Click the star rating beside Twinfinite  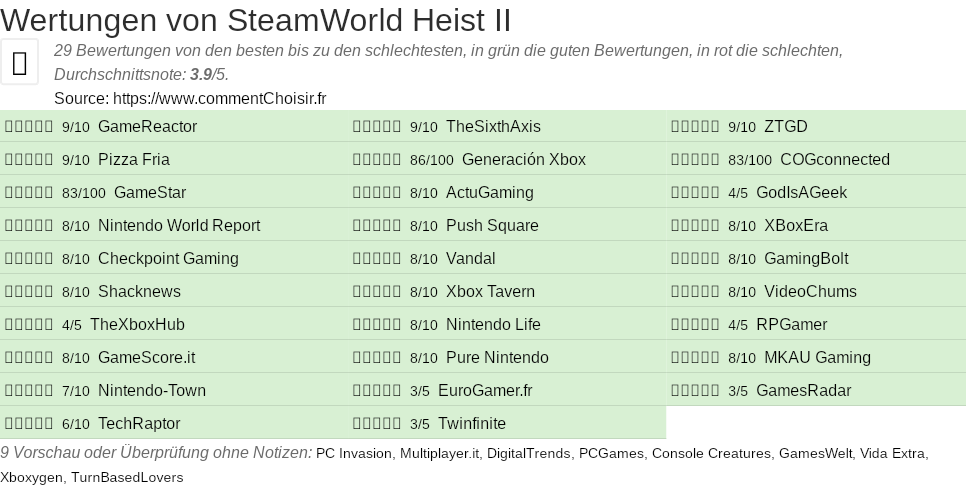(377, 424)
